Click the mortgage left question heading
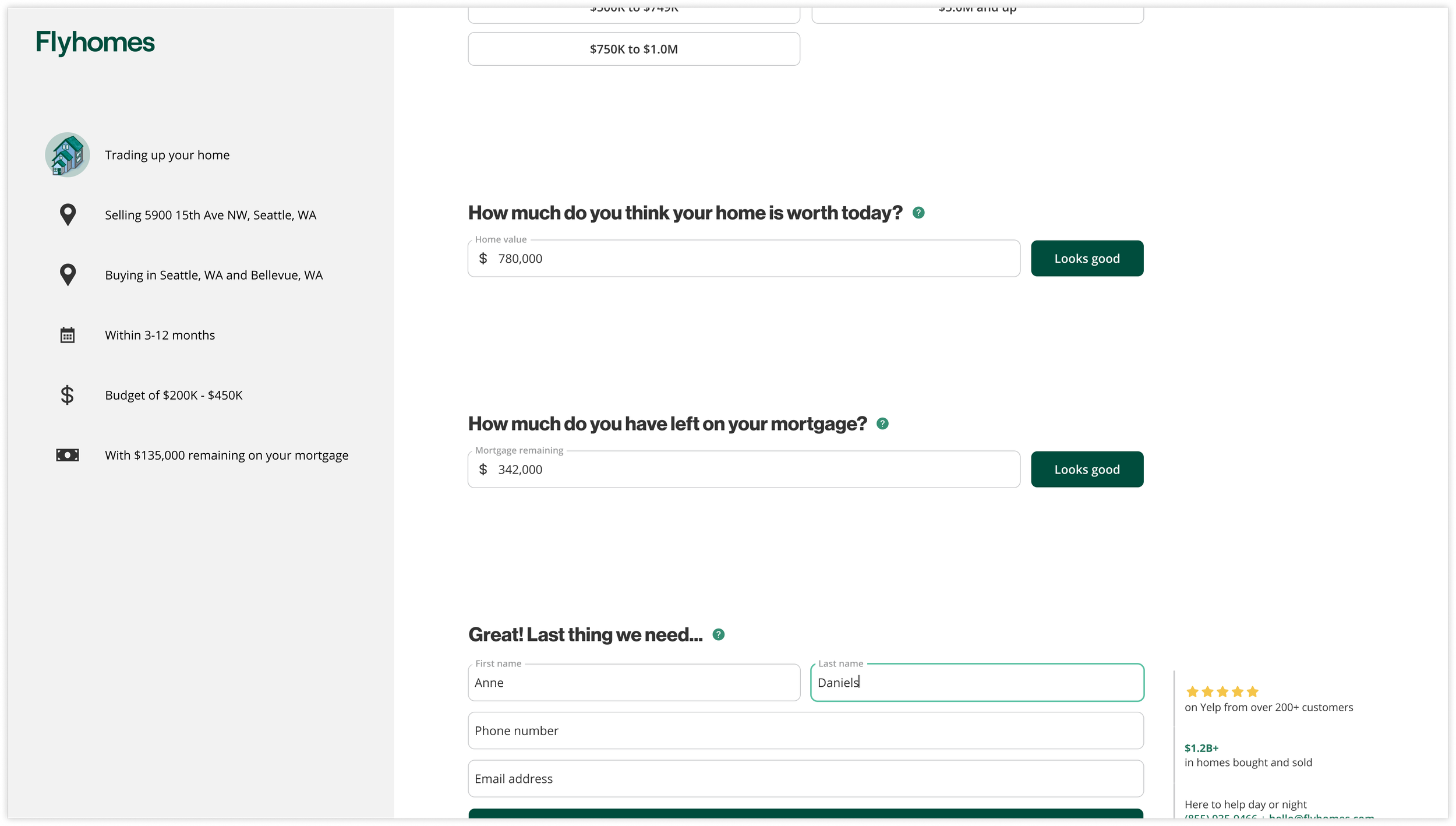Image resolution: width=1456 pixels, height=826 pixels. tap(667, 423)
